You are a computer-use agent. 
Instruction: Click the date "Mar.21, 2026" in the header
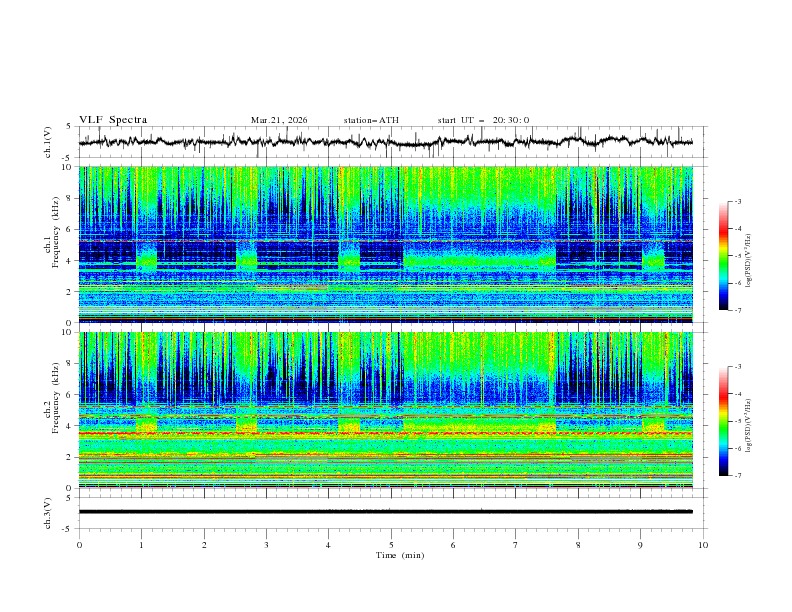pos(279,120)
